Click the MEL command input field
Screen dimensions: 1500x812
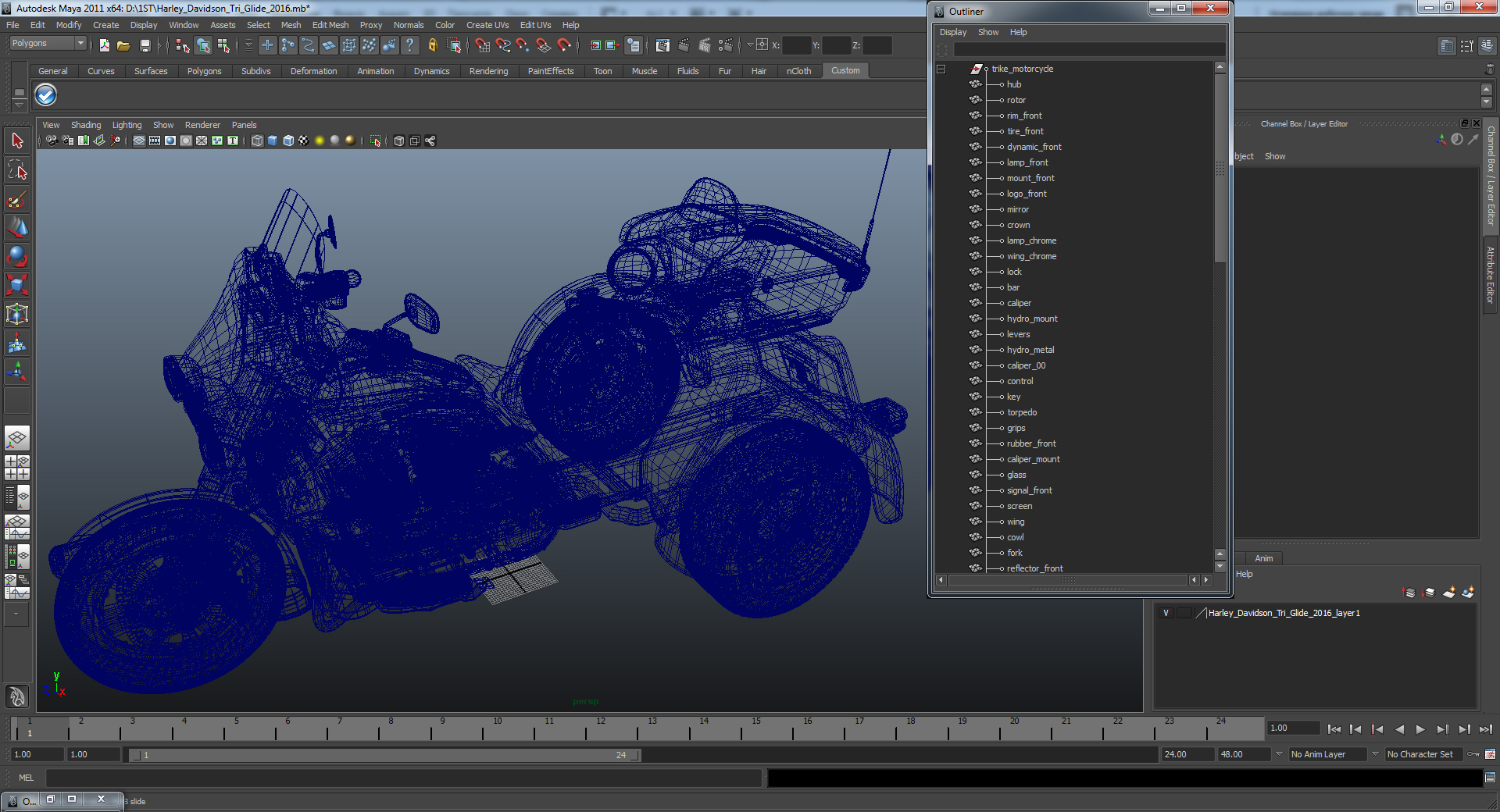click(404, 778)
